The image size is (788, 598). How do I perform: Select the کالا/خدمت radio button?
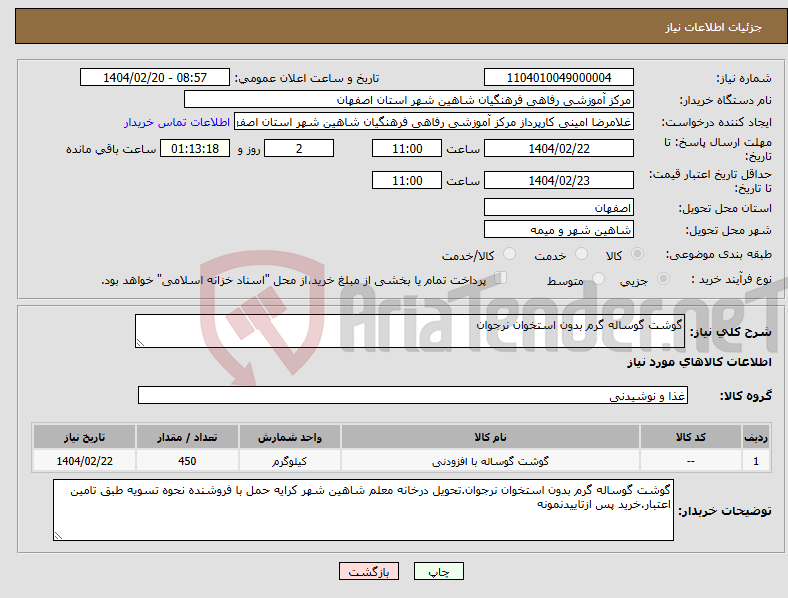tap(509, 254)
